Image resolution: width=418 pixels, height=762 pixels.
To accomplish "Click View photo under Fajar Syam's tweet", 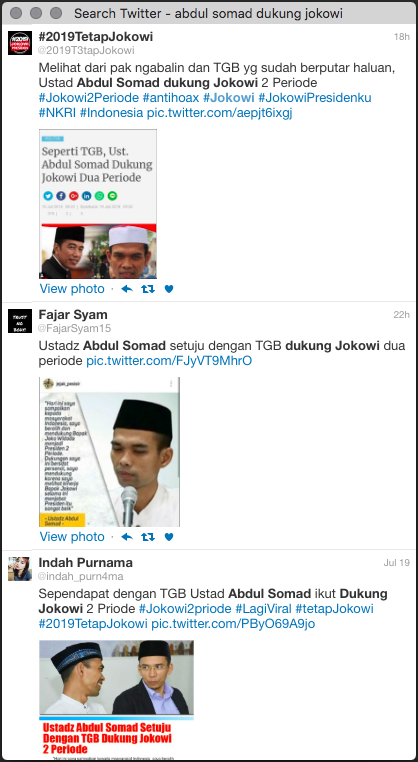I will click(x=72, y=537).
